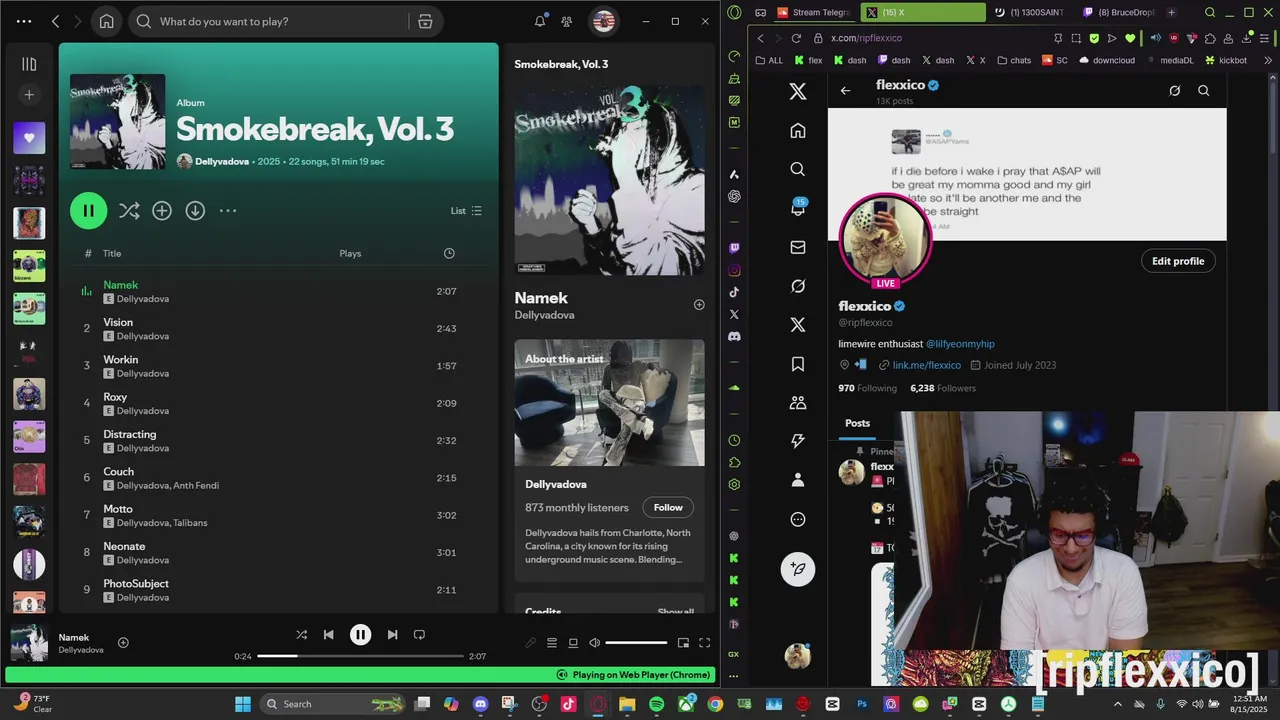
Task: Open the browser extensions puzzle icon
Action: pos(1211,38)
